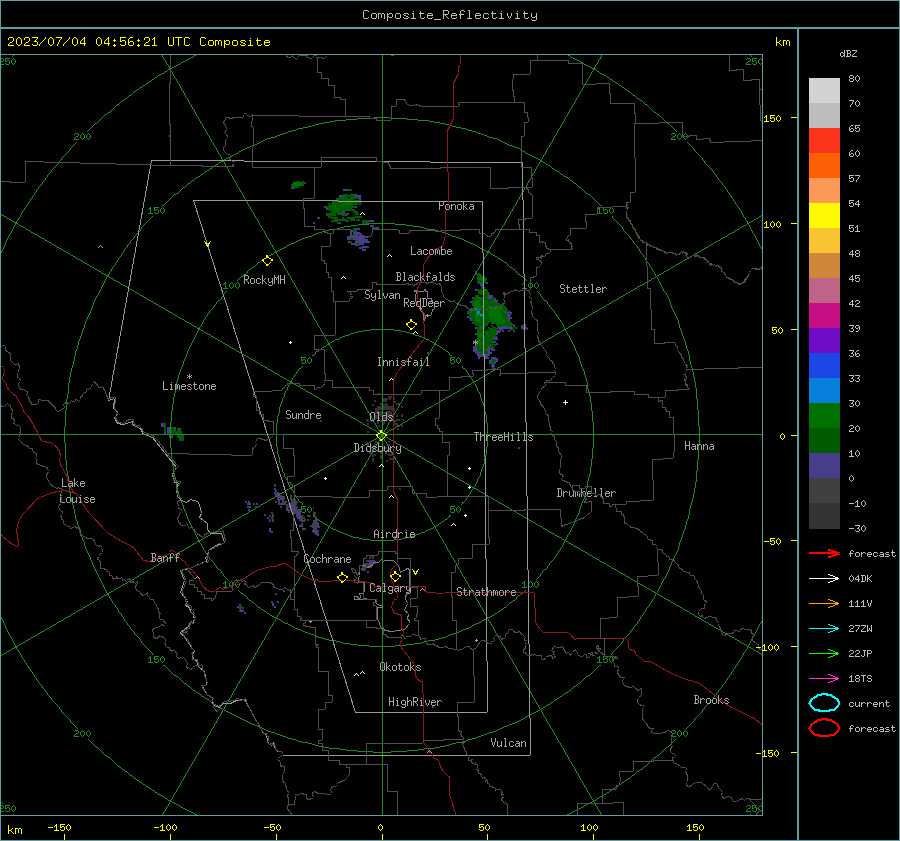Click the magenta swatch between 42 and 39
The image size is (900, 841).
tap(824, 315)
